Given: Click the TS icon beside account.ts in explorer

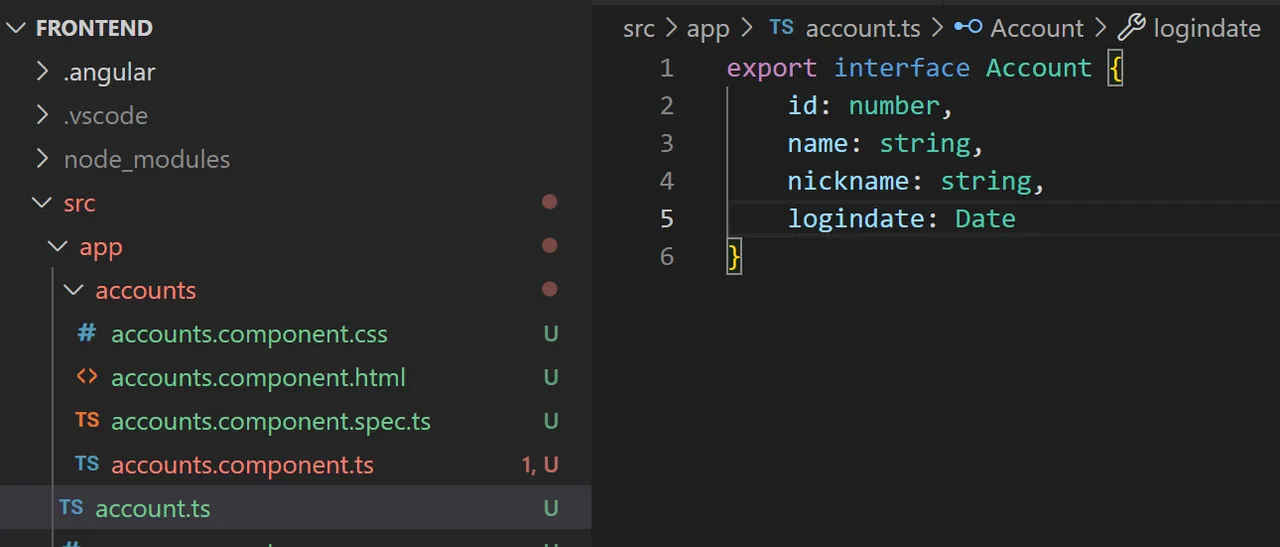Looking at the screenshot, I should tap(71, 507).
